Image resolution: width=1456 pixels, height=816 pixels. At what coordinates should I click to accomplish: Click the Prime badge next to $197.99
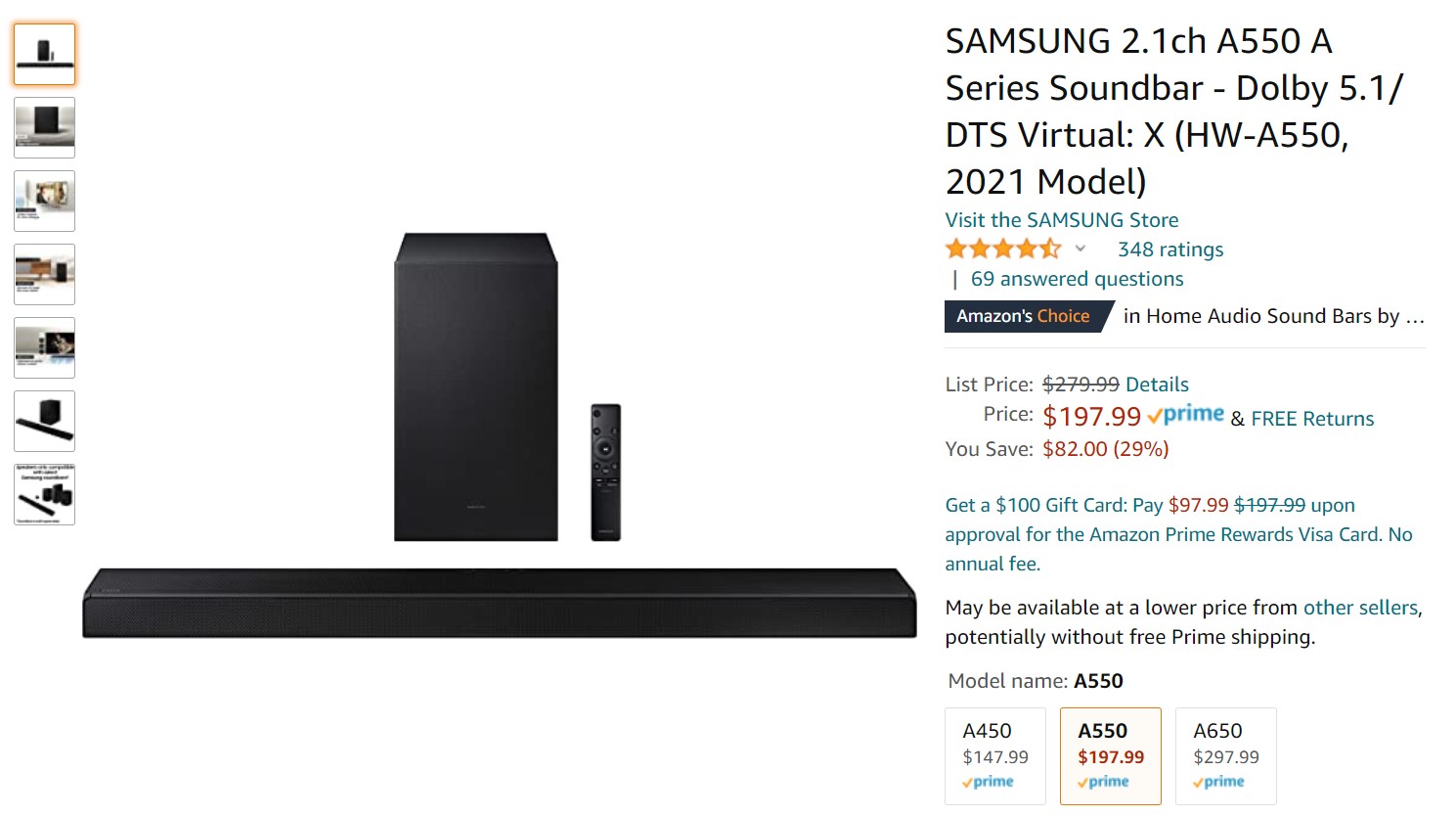1188,415
